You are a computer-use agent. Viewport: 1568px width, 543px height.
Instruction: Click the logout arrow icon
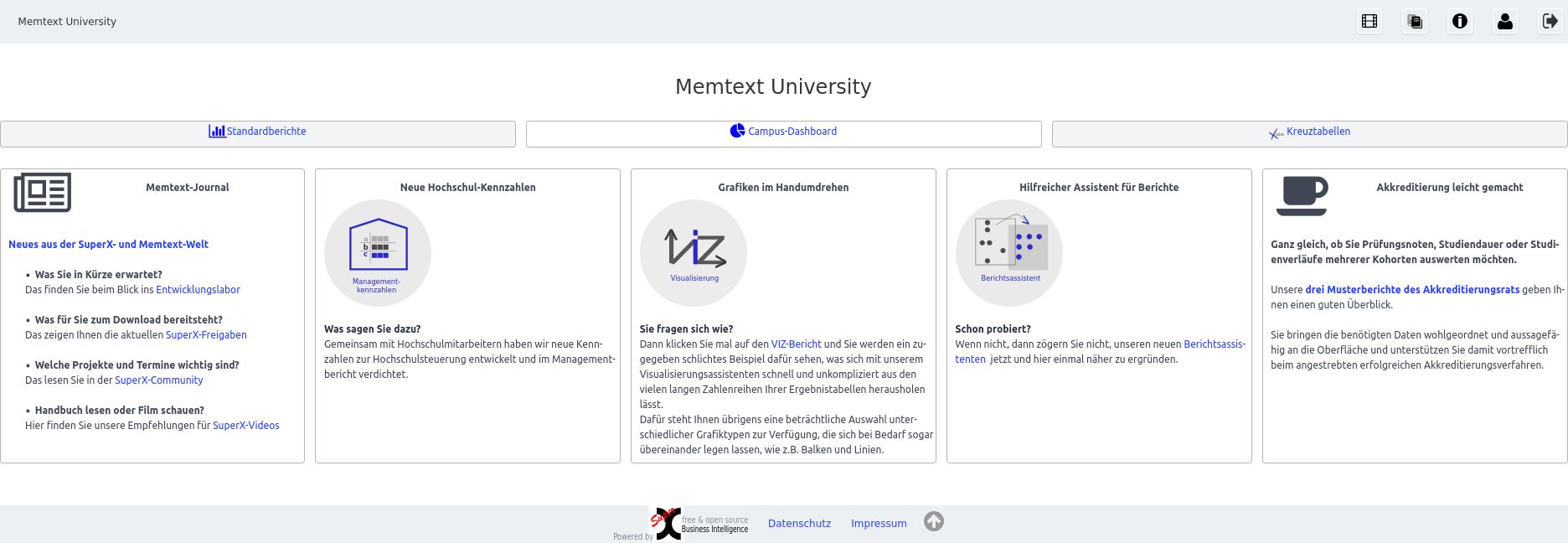coord(1550,22)
